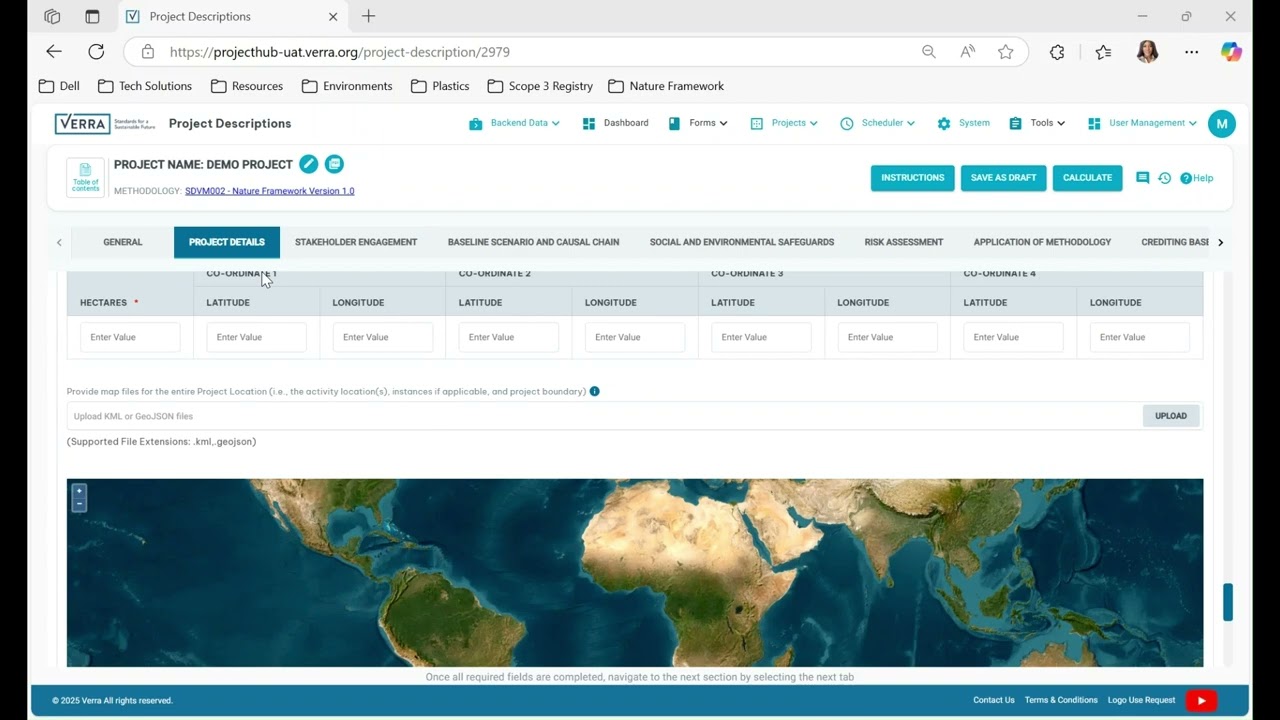Expand Projects dropdown menu
1280x720 pixels.
(x=784, y=123)
